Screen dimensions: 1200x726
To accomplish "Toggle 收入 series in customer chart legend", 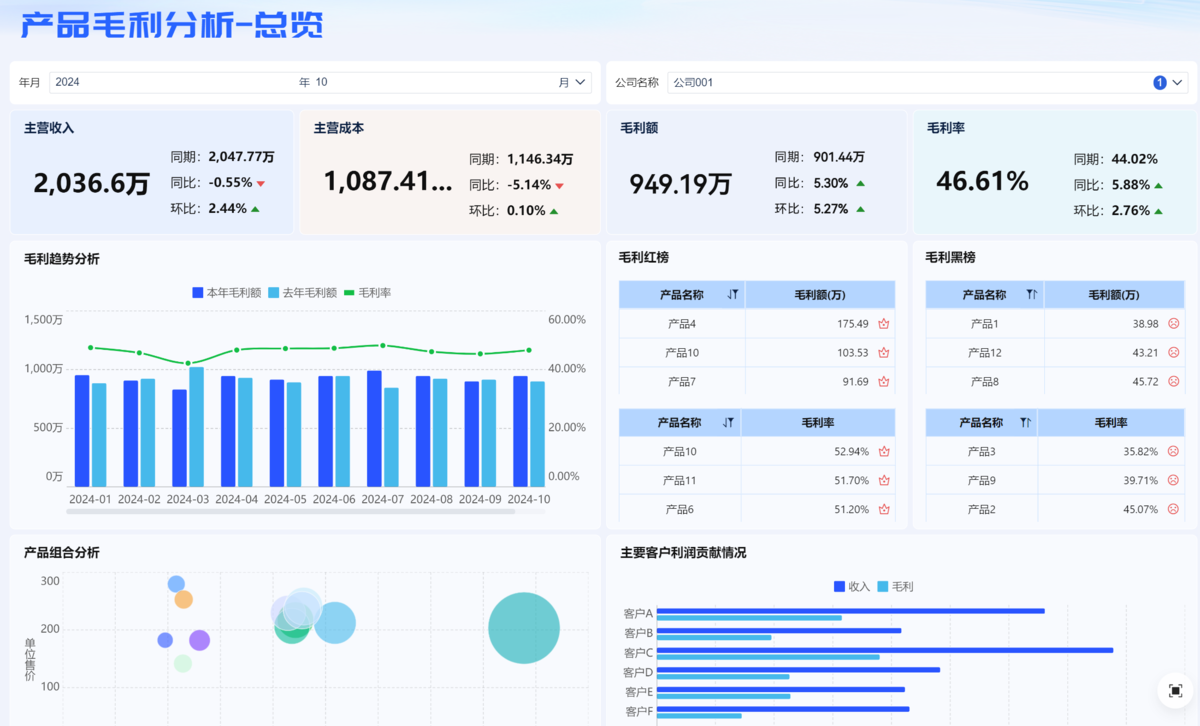I will coord(852,587).
